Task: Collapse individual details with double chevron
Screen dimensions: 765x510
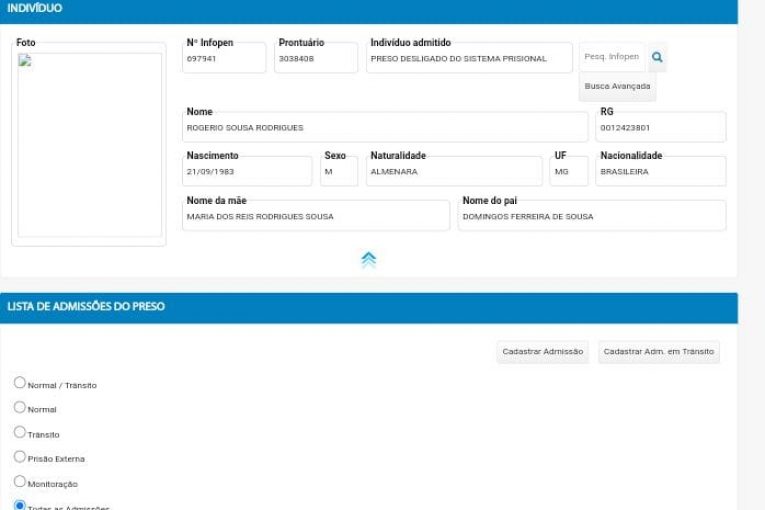Action: click(x=368, y=260)
